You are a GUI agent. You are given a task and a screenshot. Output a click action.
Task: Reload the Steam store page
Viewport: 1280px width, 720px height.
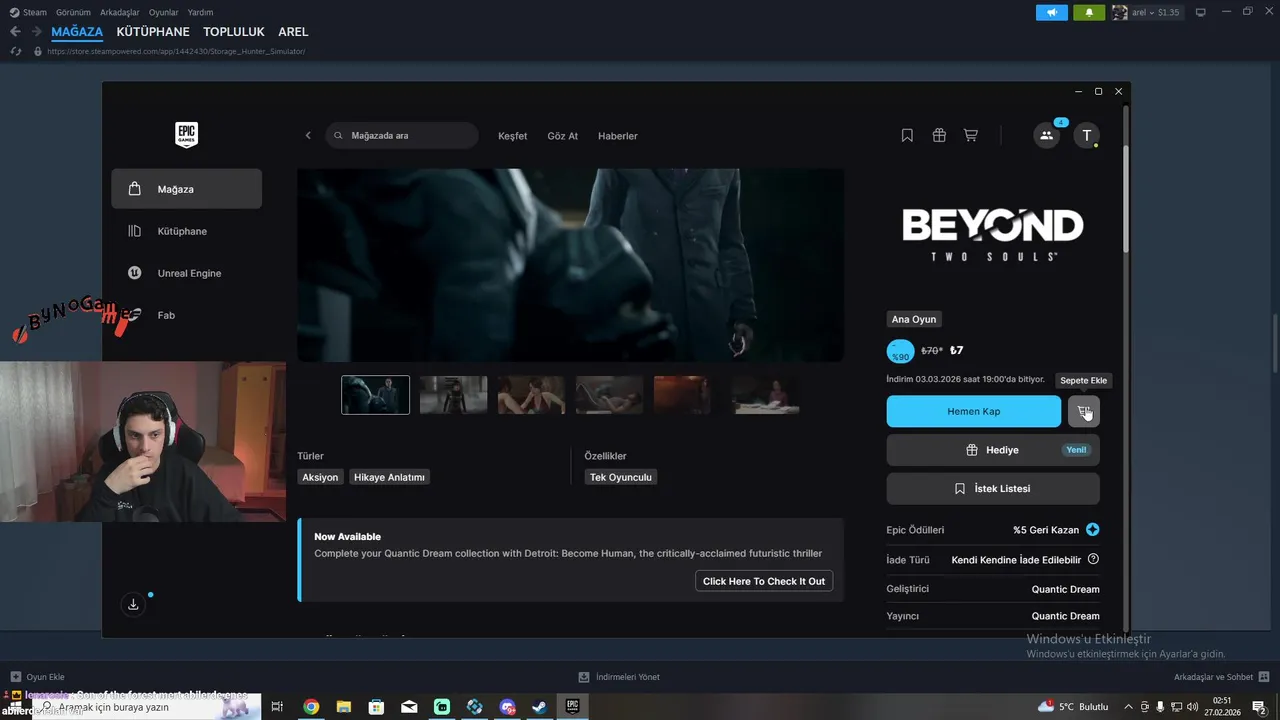[x=16, y=51]
